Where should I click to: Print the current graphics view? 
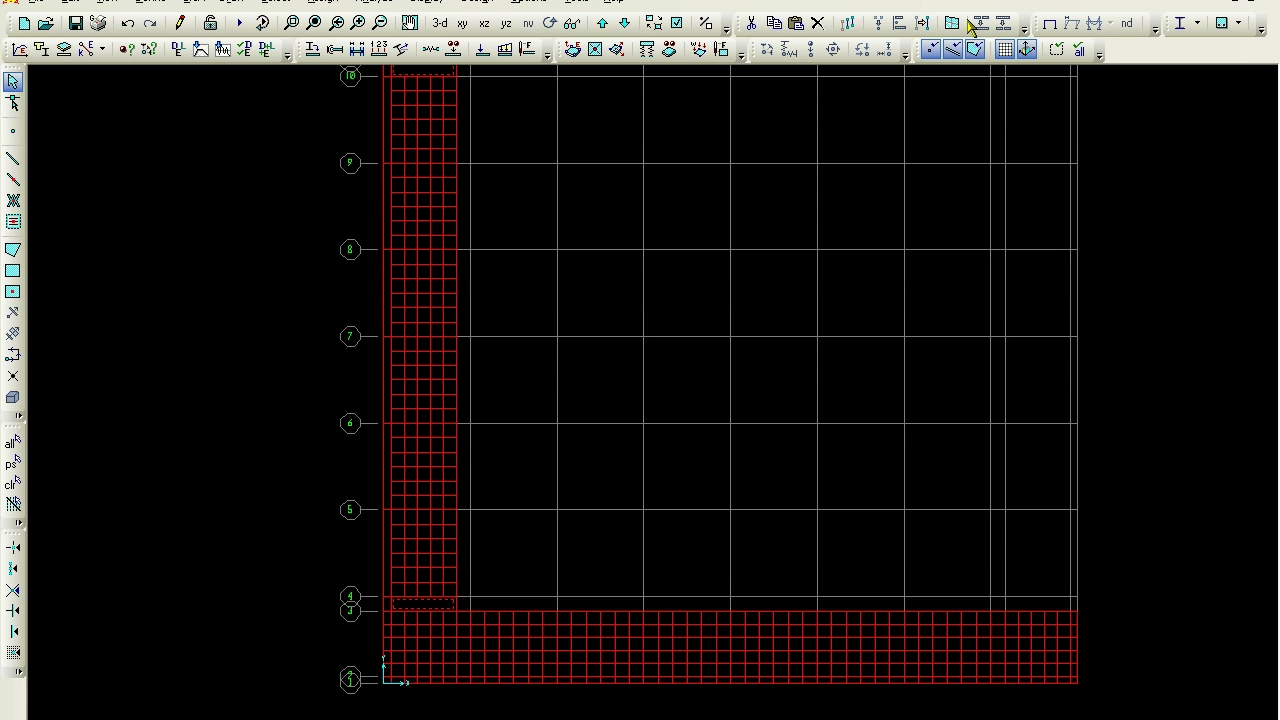pos(98,23)
